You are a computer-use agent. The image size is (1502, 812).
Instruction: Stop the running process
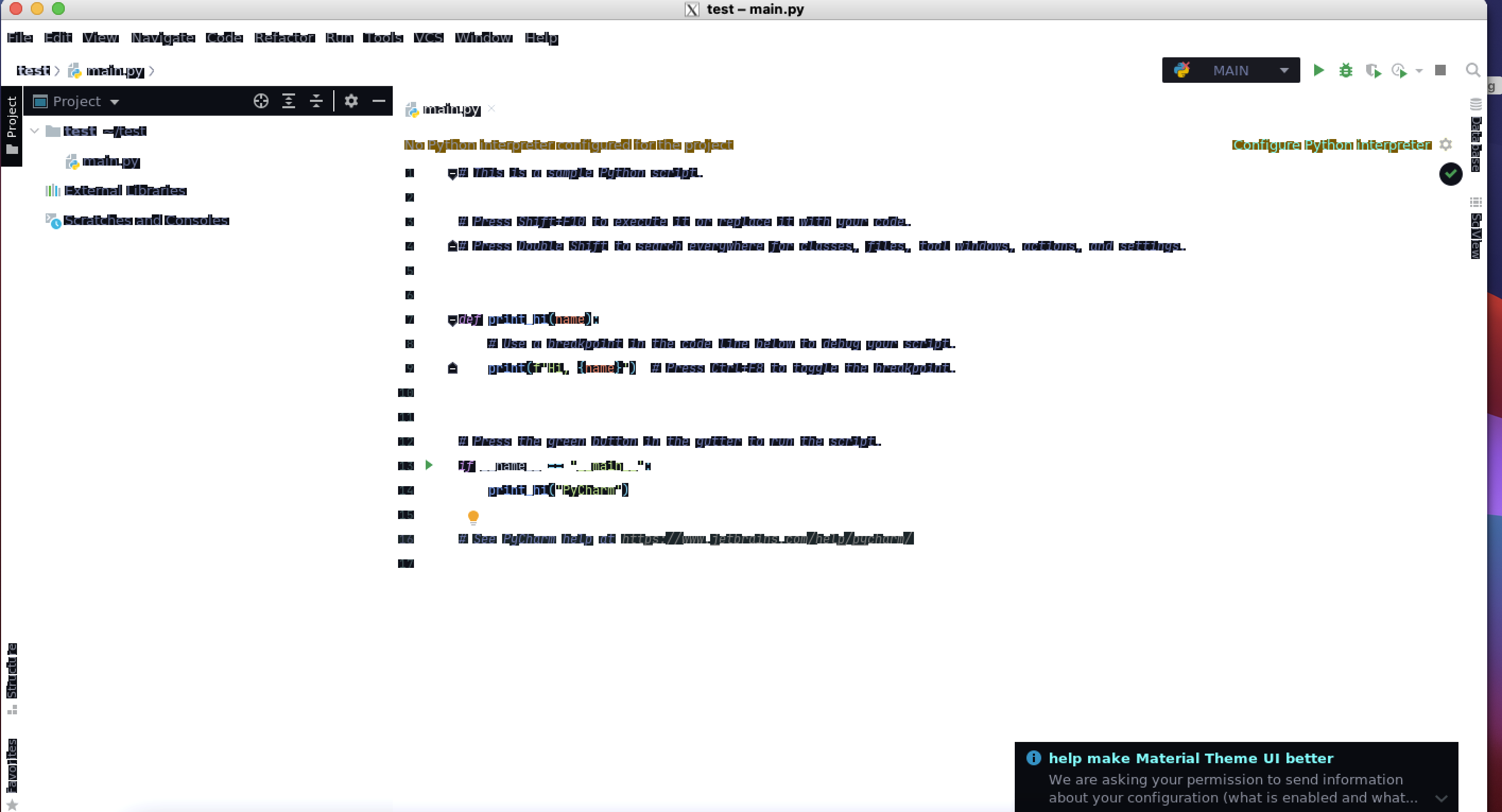[x=1440, y=71]
